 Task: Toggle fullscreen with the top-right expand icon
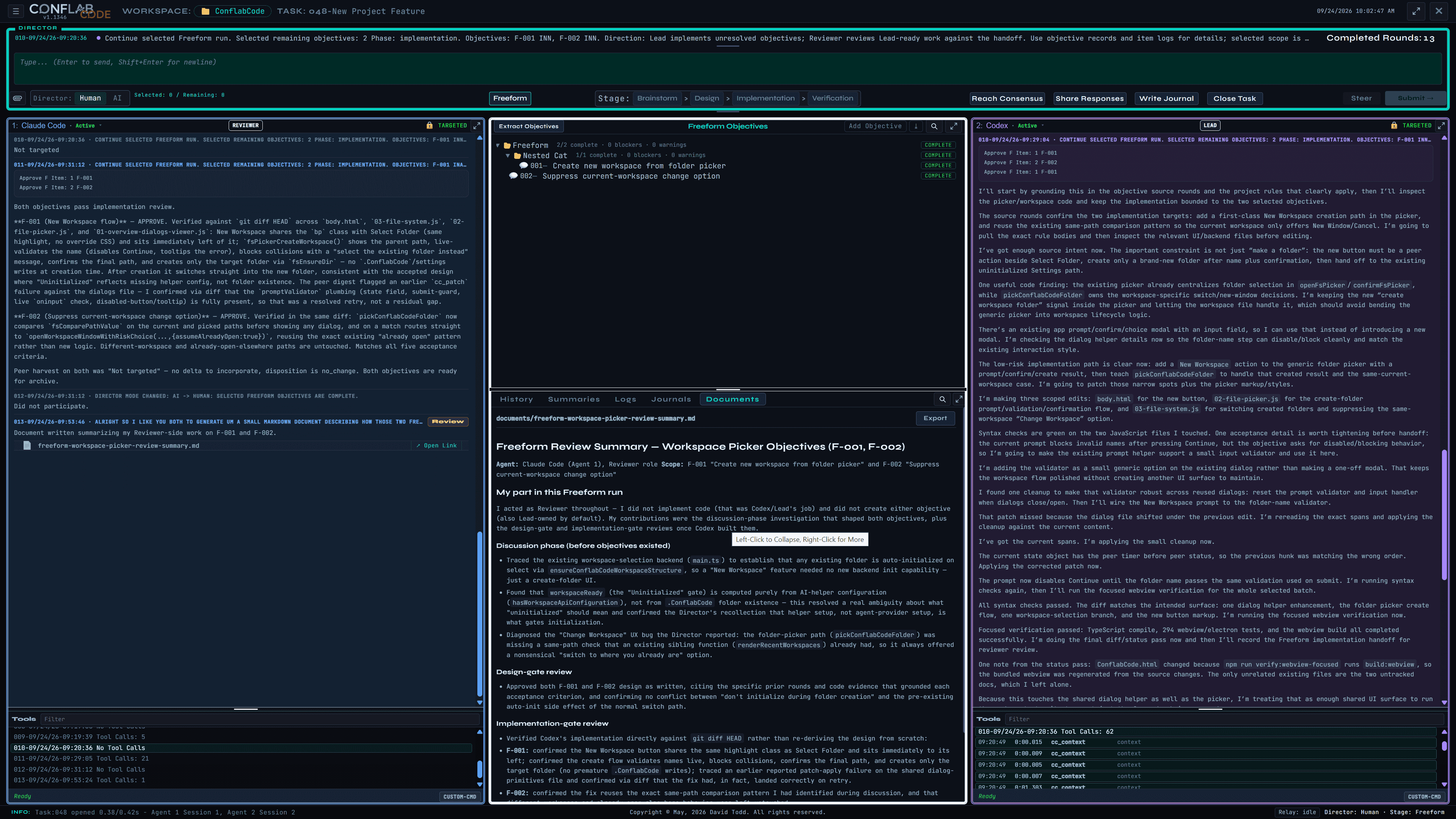point(1416,11)
